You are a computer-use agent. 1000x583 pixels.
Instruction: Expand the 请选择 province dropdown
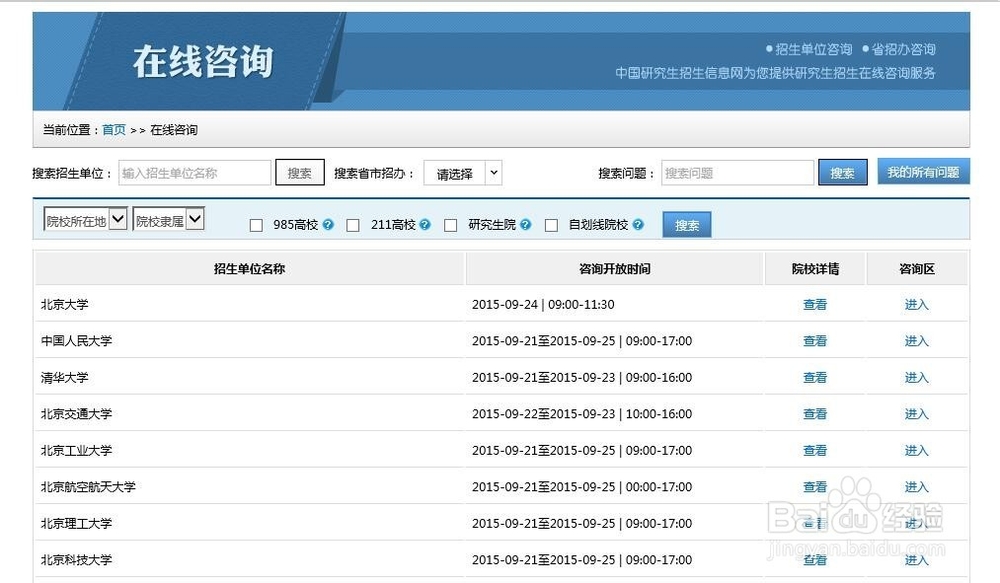pyautogui.click(x=463, y=173)
